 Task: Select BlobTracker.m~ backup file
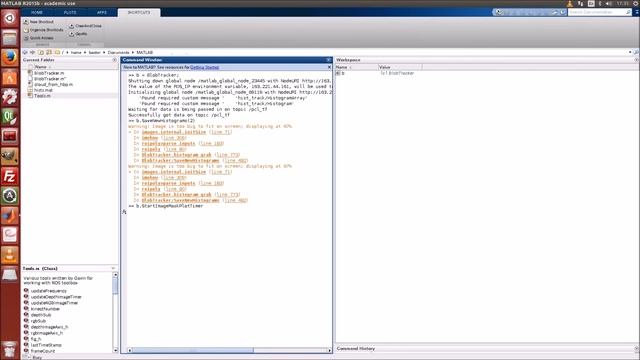[x=50, y=79]
